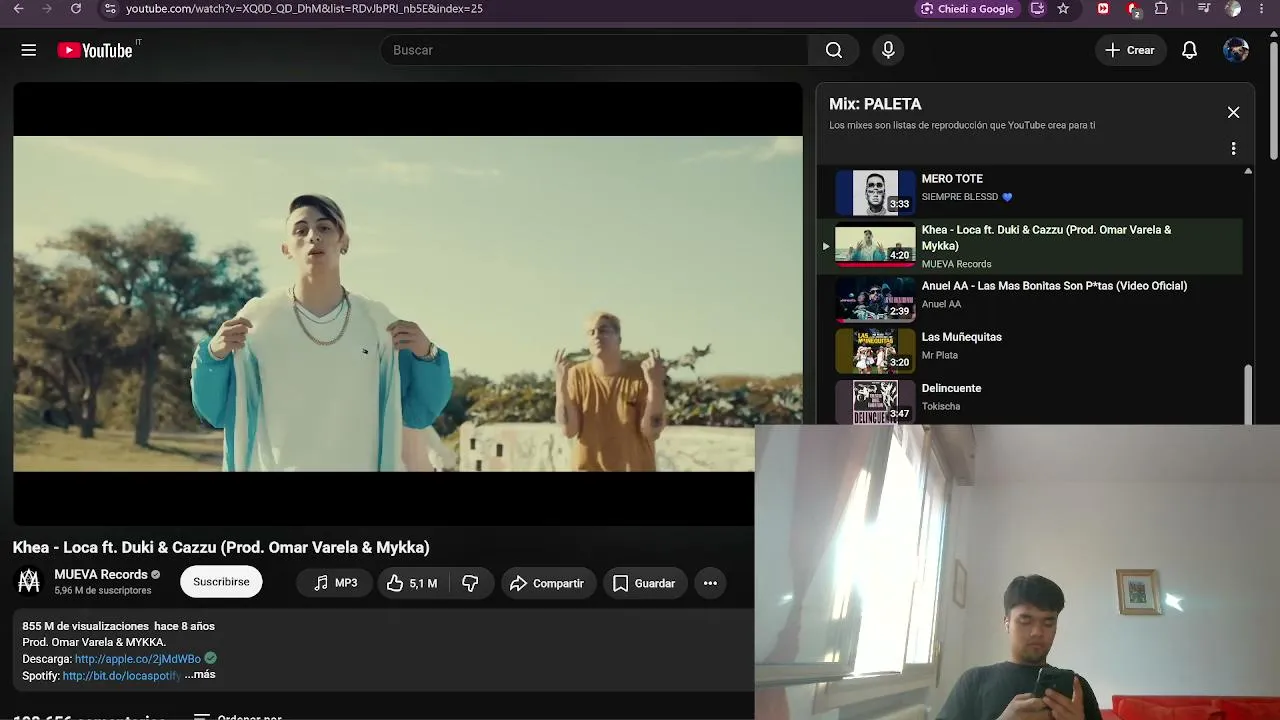Image resolution: width=1280 pixels, height=720 pixels.
Task: Open the bit.ly Spotify link
Action: (x=121, y=676)
